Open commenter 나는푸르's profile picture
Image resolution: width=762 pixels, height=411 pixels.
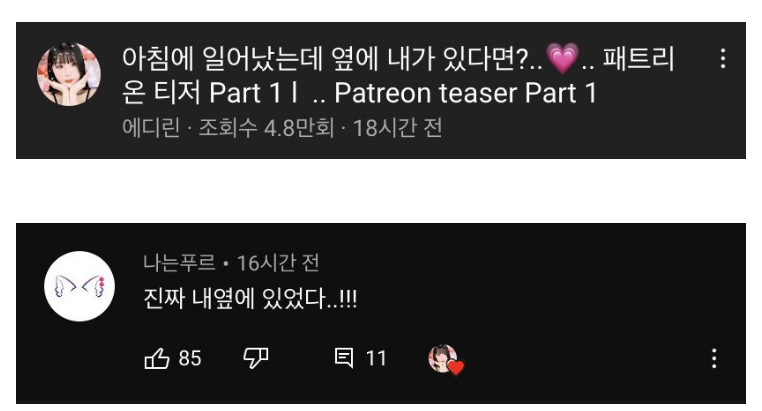79,286
